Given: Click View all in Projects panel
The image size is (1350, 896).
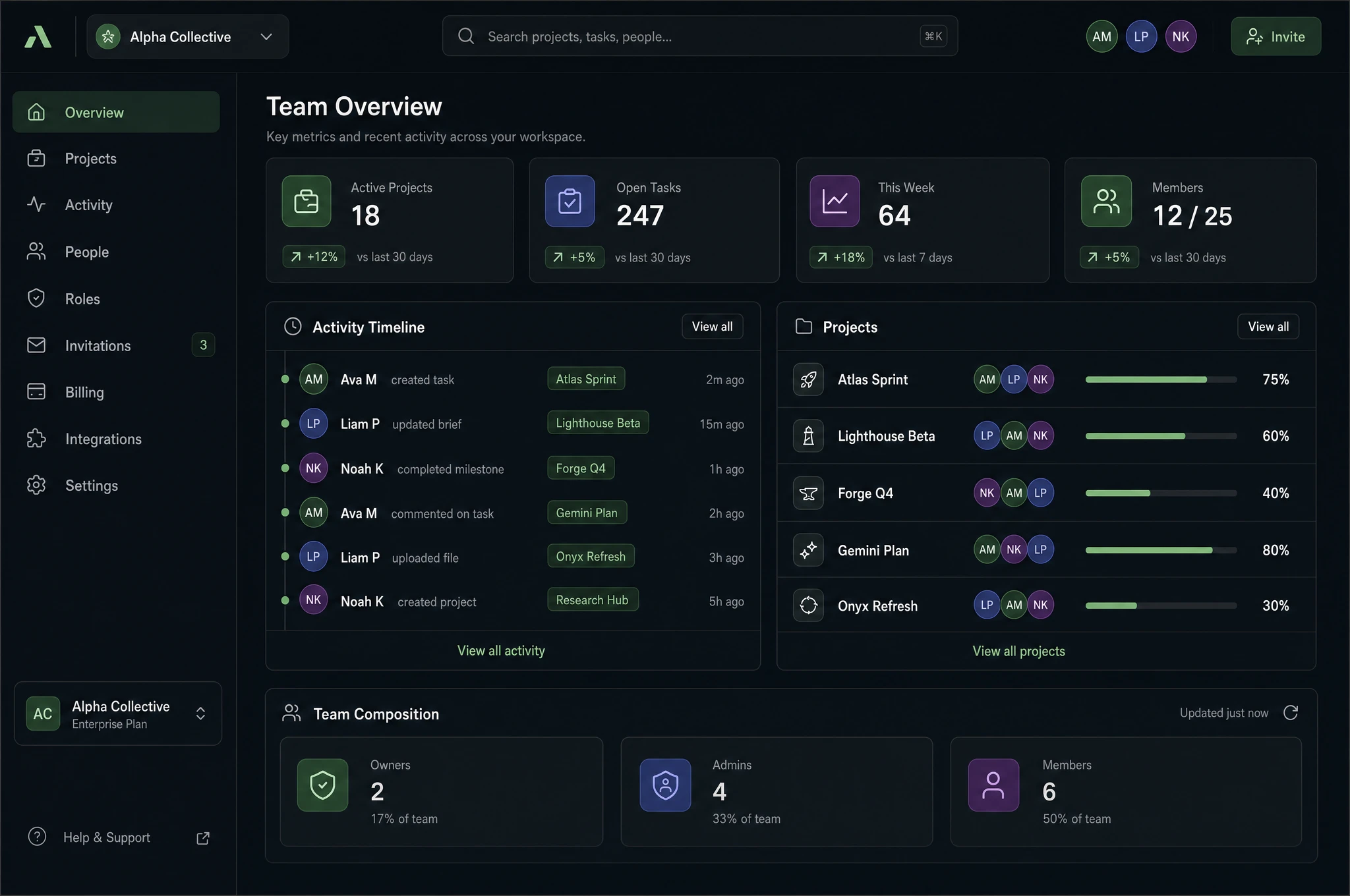Looking at the screenshot, I should click(x=1268, y=327).
